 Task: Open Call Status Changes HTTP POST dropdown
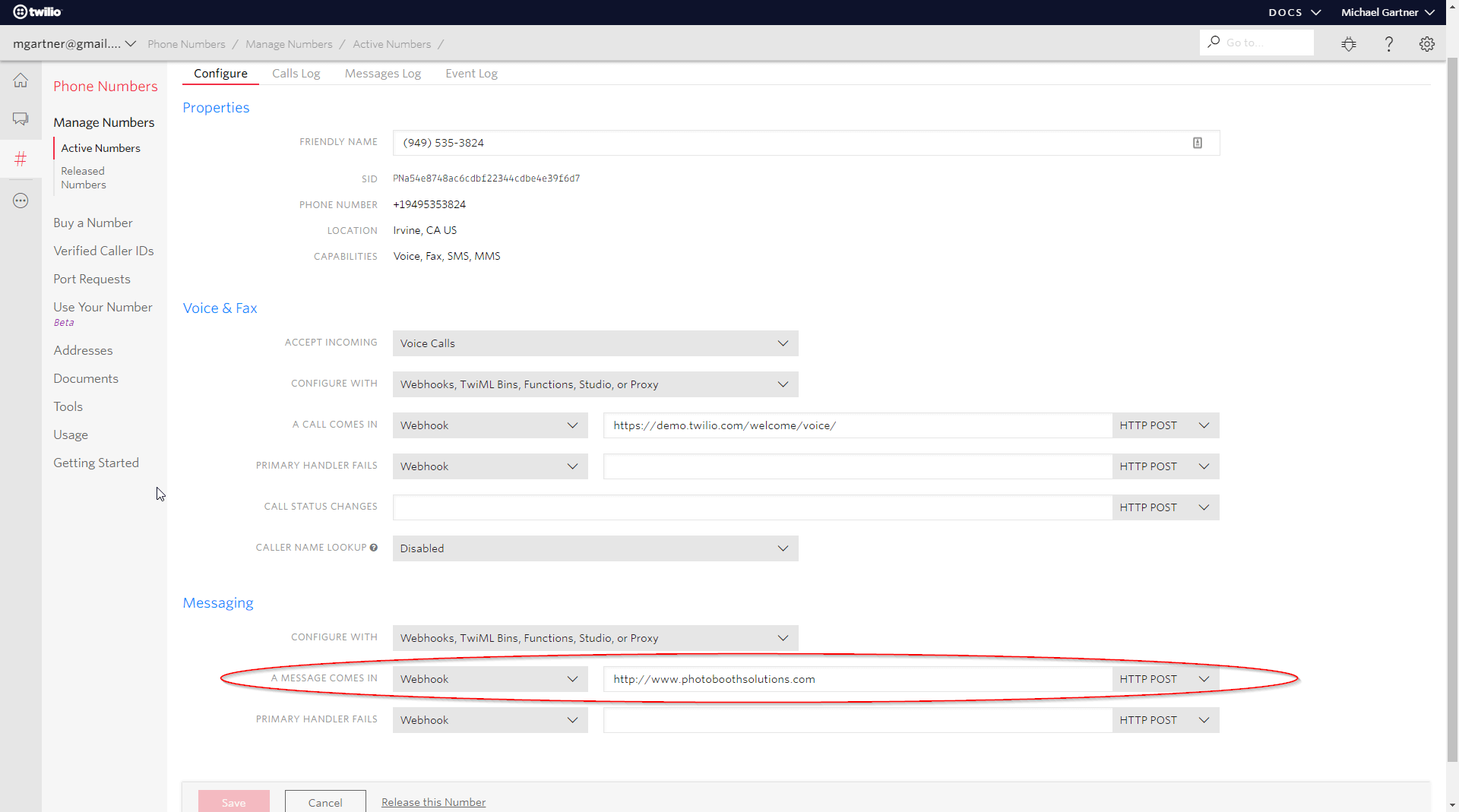click(x=1166, y=507)
